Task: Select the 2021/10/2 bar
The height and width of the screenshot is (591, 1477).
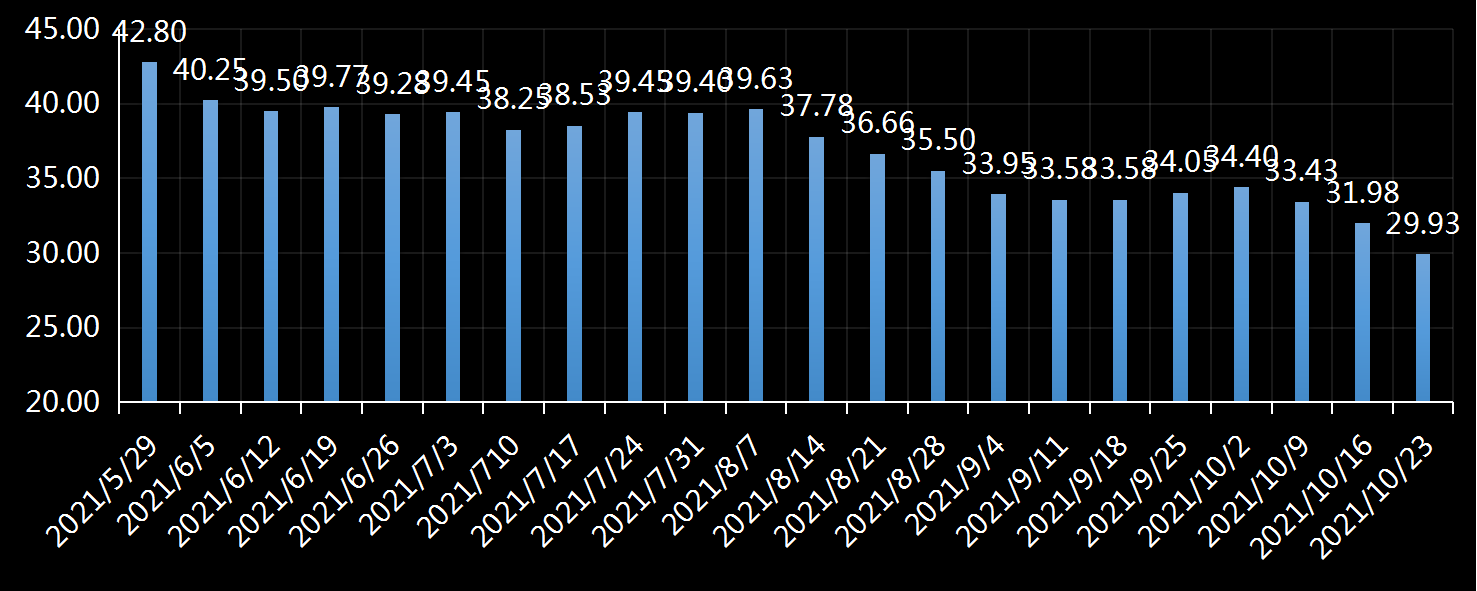Action: pyautogui.click(x=1241, y=294)
